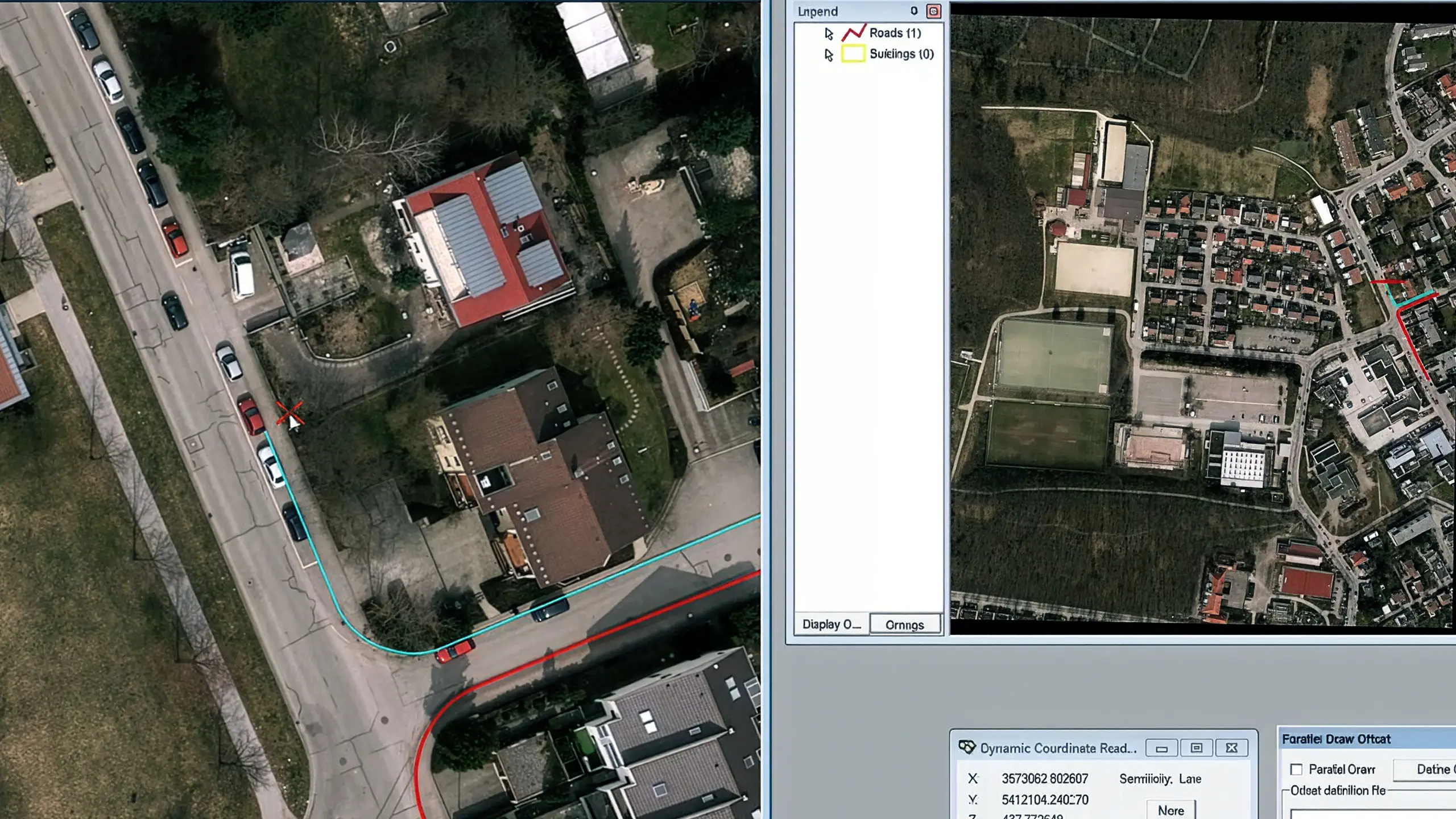
Task: Close the Dynamic Coordinate Readout window
Action: click(x=1232, y=748)
